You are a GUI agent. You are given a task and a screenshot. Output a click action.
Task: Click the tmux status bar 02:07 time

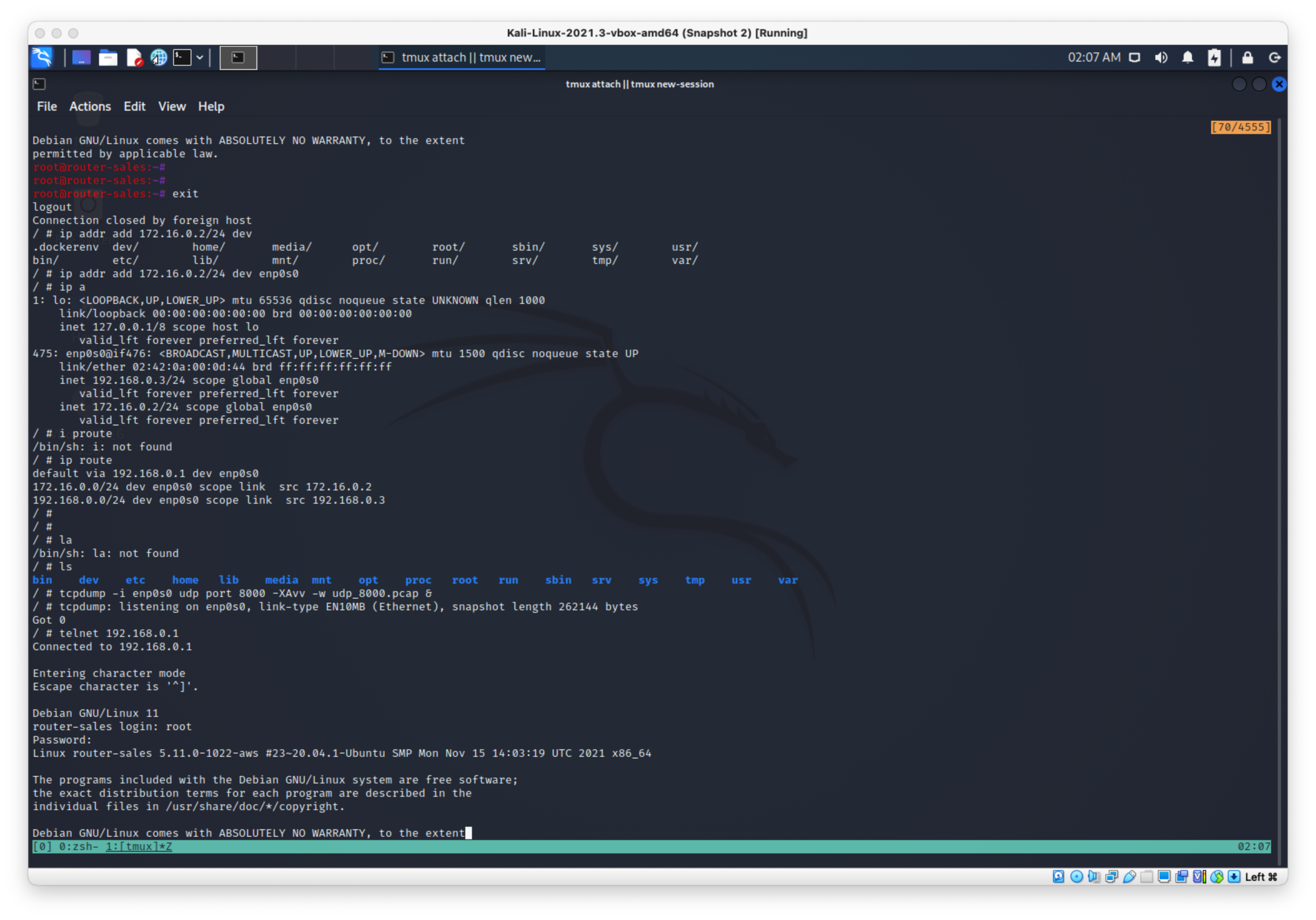point(1254,847)
